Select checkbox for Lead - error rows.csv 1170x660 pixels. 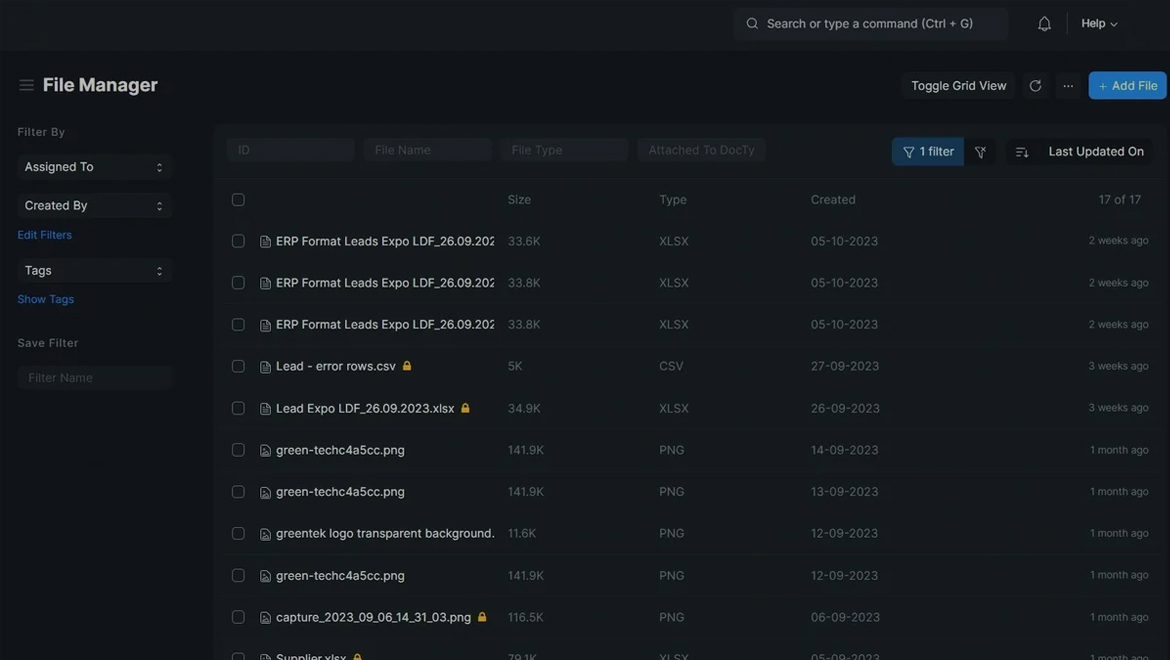click(238, 366)
